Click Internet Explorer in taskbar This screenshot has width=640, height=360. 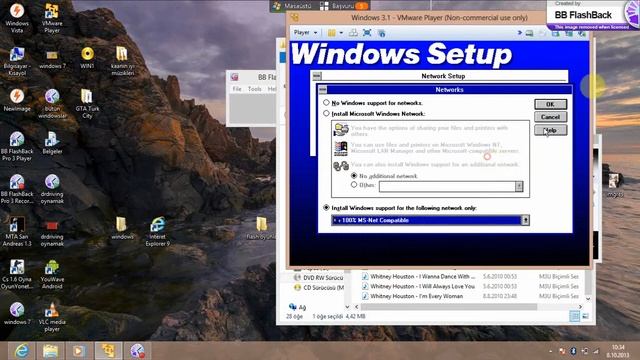coord(21,351)
